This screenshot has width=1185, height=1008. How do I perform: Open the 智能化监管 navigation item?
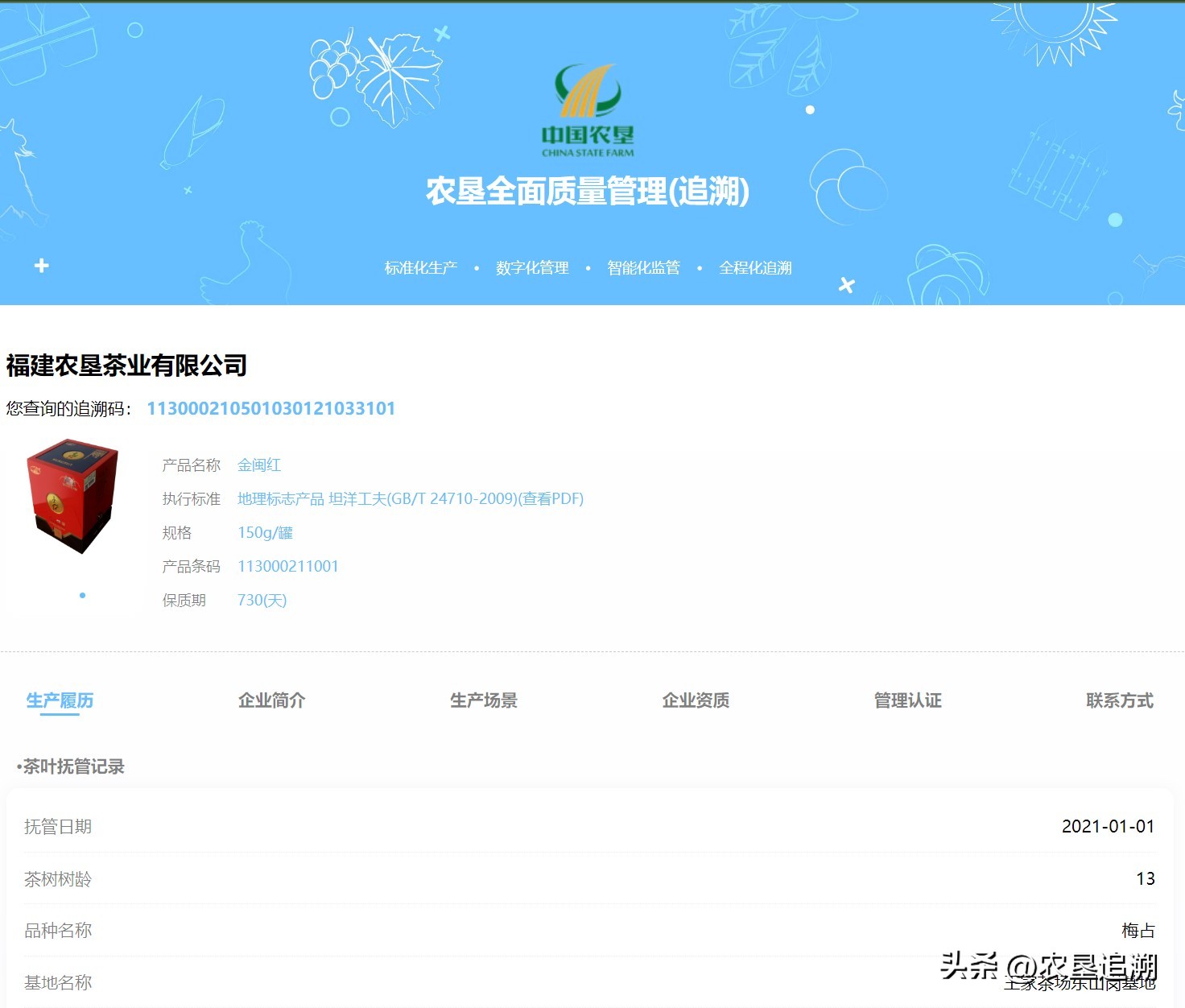(x=643, y=267)
